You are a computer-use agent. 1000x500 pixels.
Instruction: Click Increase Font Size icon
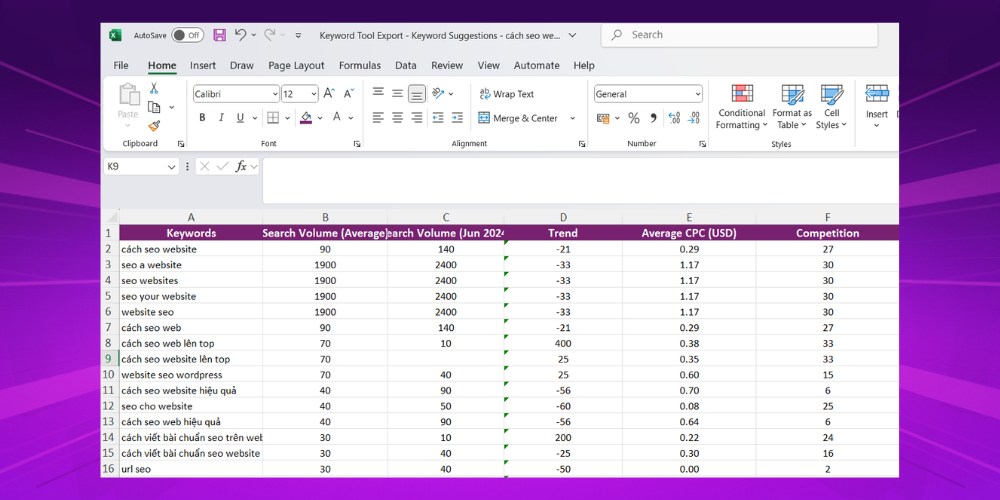click(329, 93)
